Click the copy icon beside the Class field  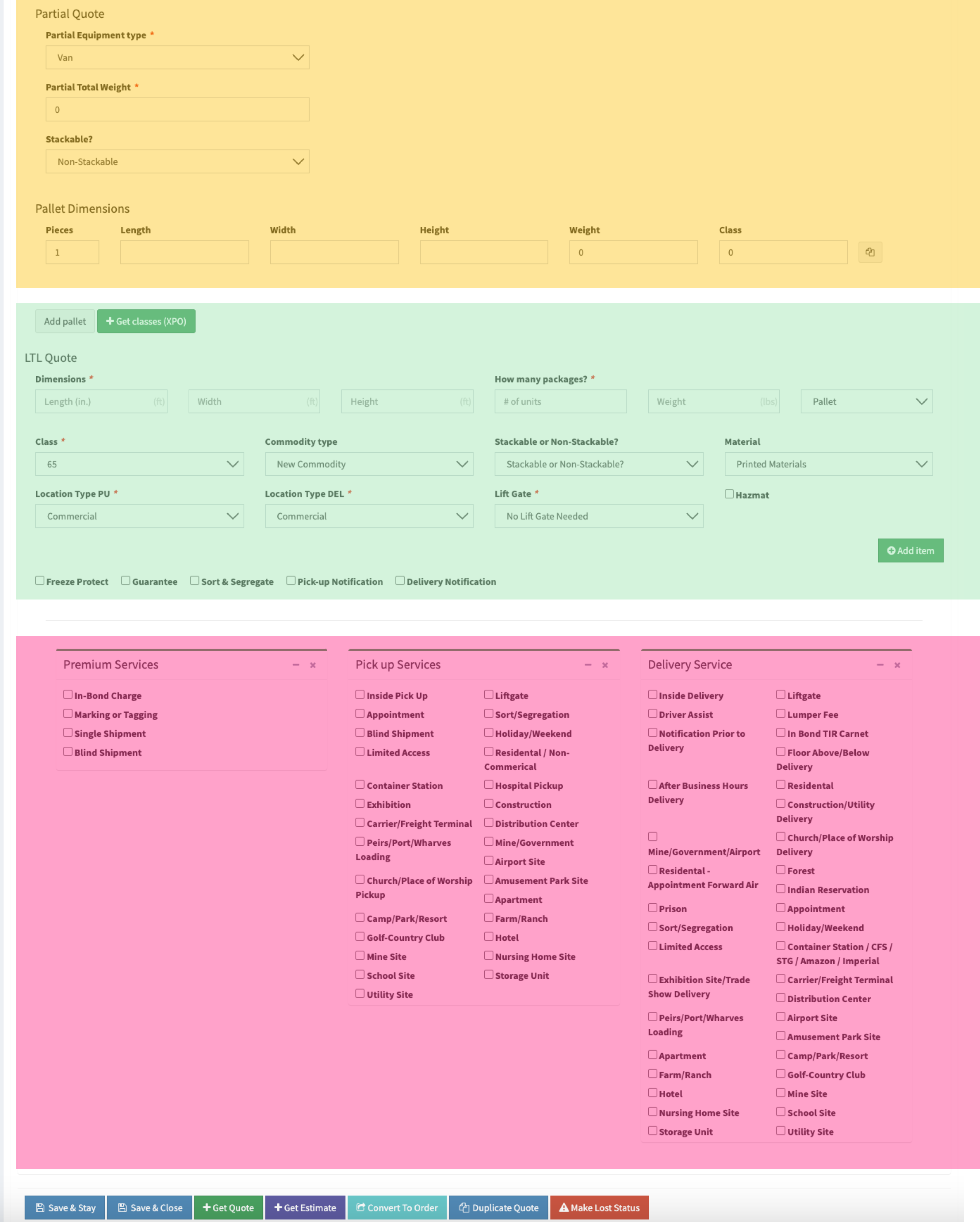[869, 252]
